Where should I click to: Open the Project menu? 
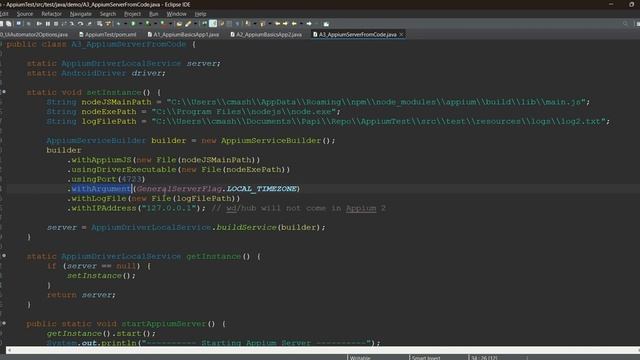pos(132,14)
